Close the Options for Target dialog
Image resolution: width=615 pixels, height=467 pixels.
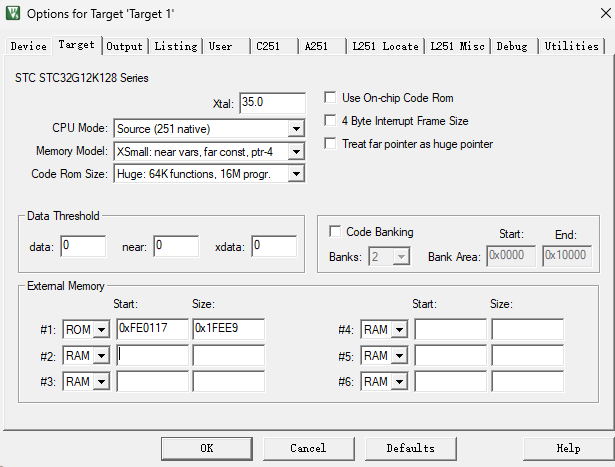(606, 13)
